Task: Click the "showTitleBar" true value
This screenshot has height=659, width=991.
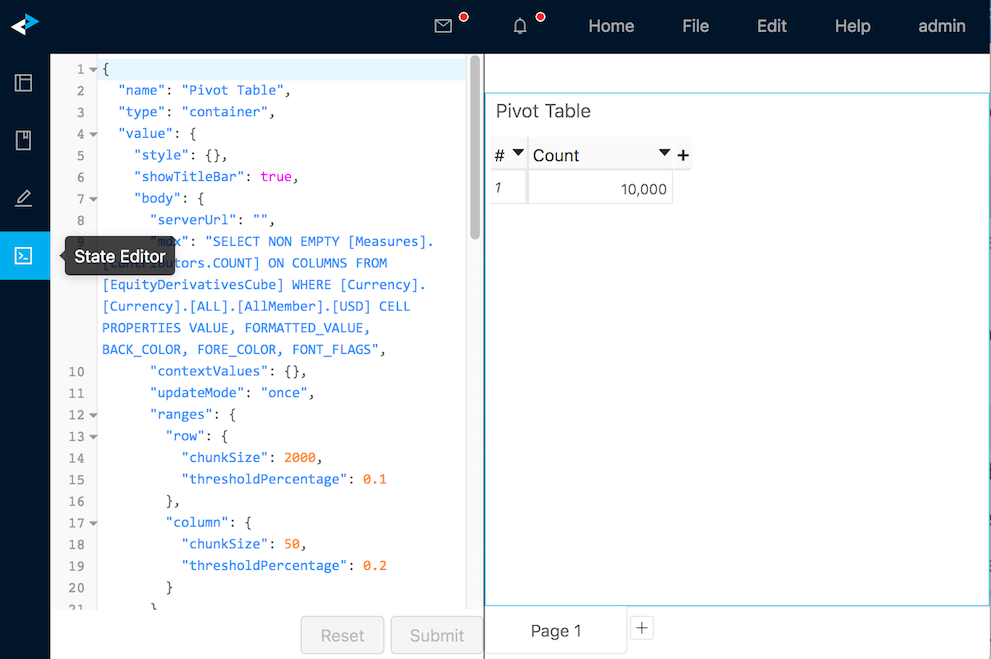Action: 276,177
